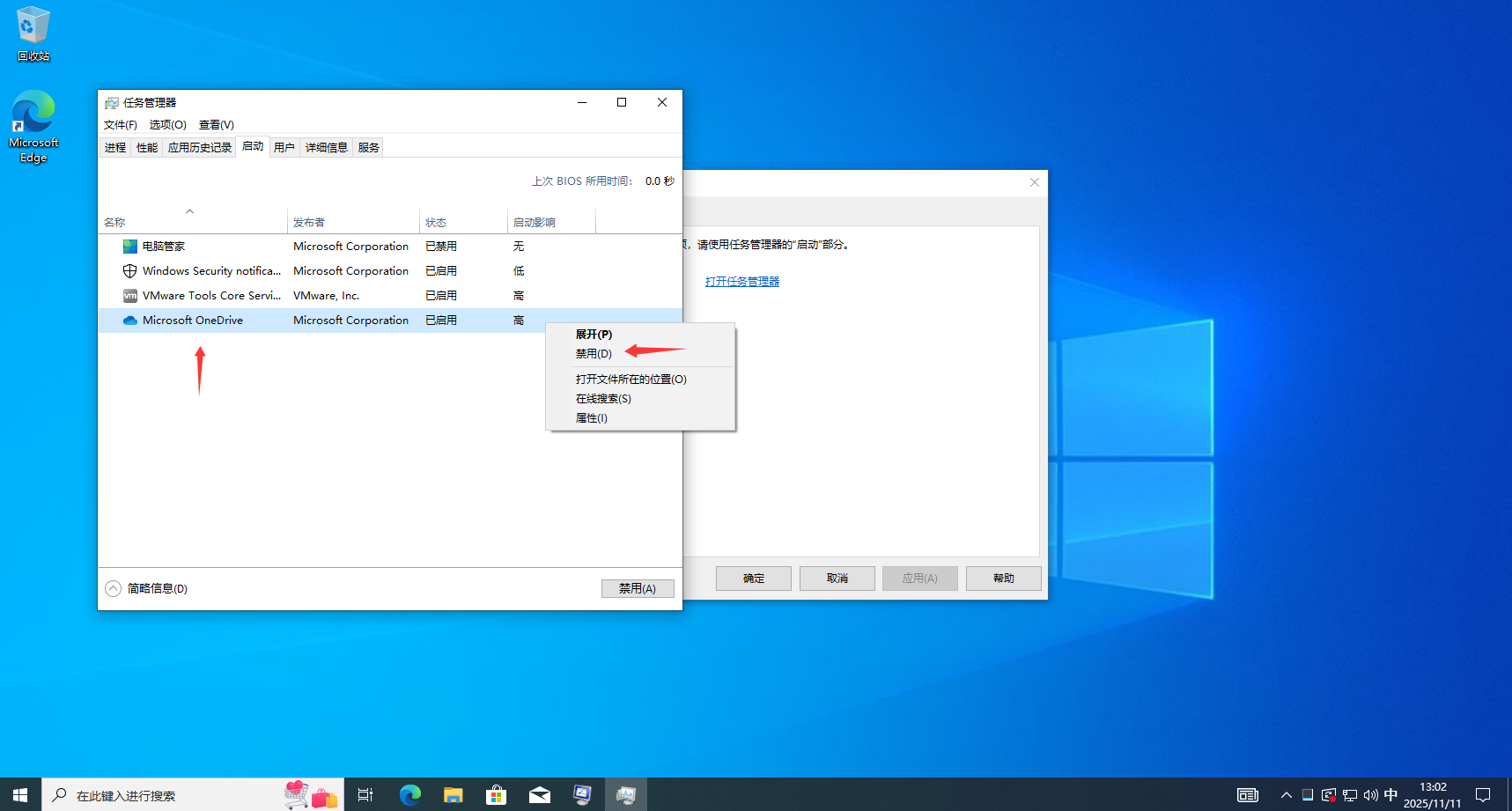Click the Task Manager icon on taskbar

[625, 794]
